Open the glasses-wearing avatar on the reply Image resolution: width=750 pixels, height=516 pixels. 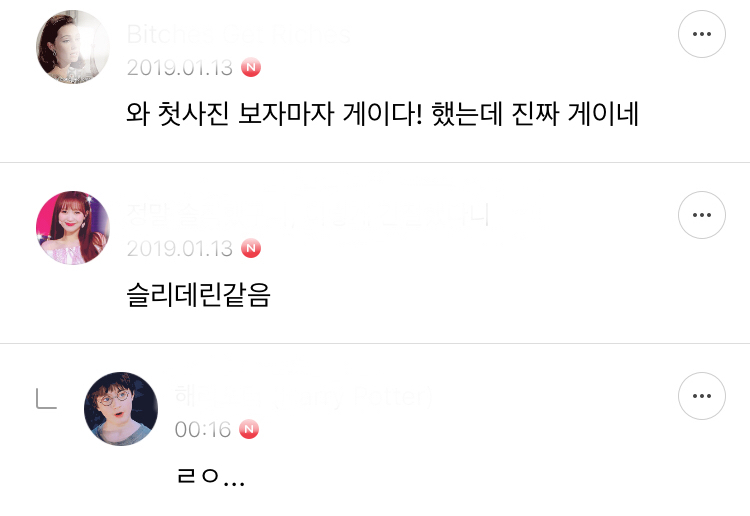pos(121,409)
